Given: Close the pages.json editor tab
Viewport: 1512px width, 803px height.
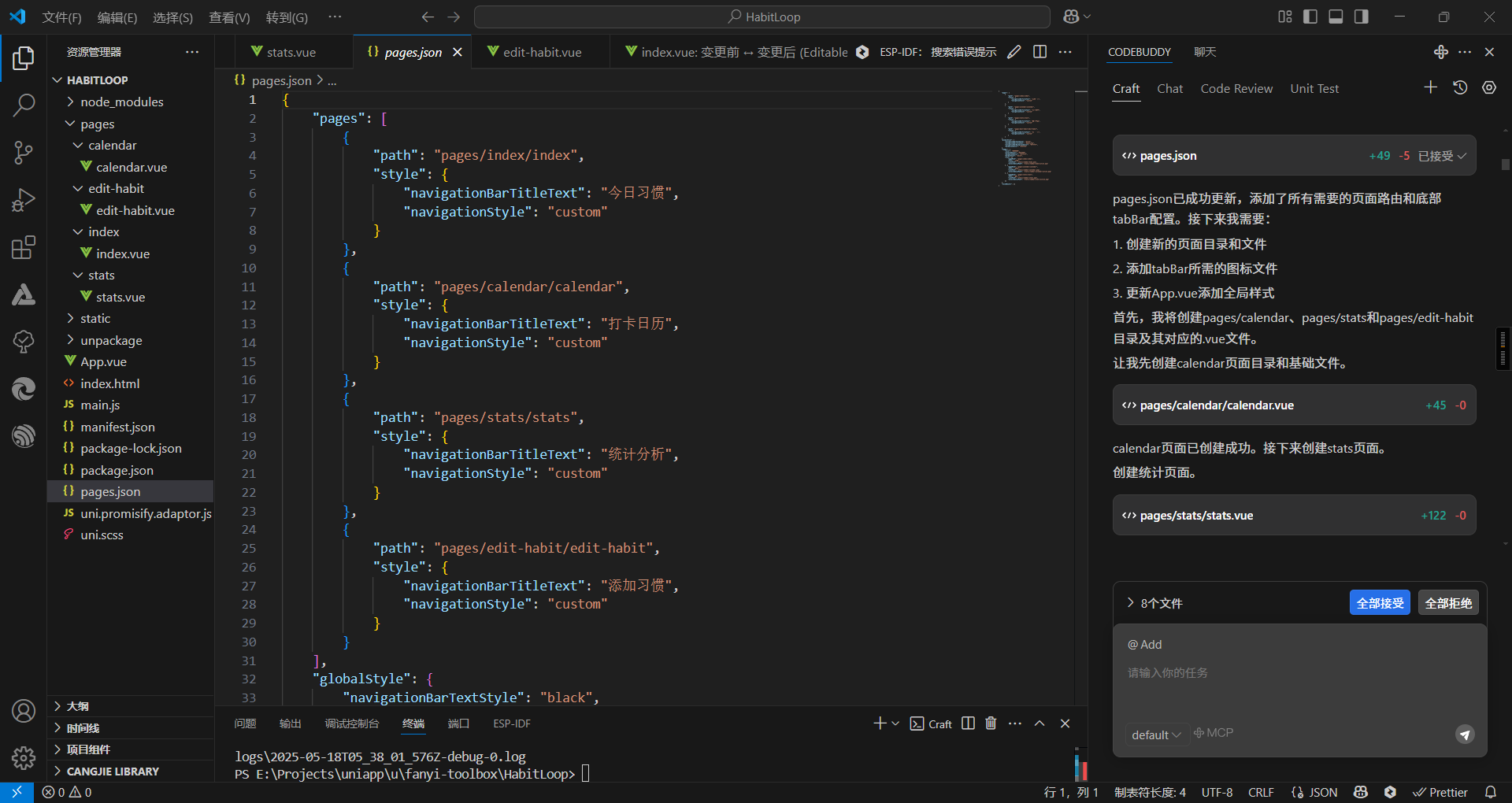Looking at the screenshot, I should click(458, 52).
